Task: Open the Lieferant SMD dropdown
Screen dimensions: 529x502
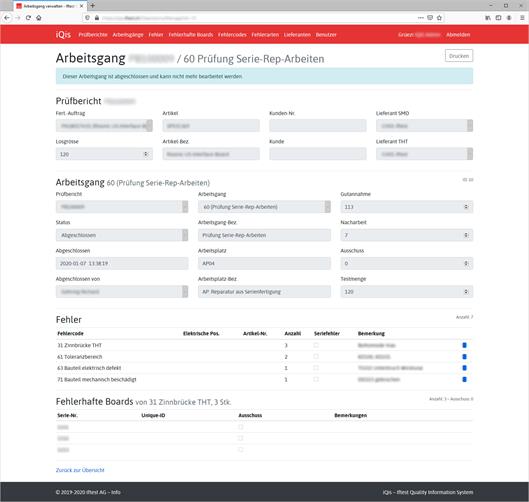Action: (424, 126)
